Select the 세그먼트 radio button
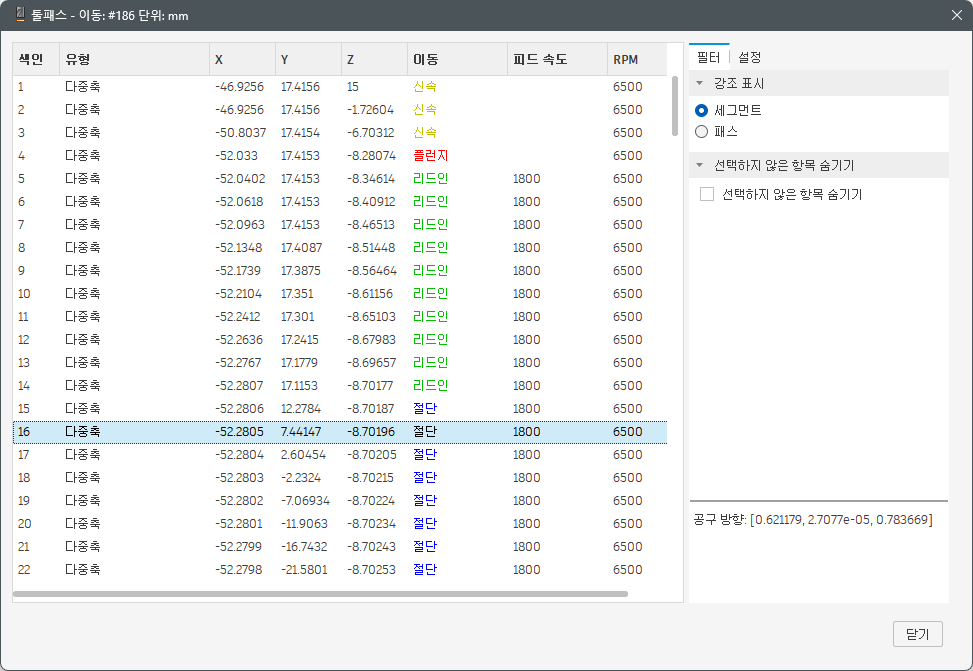This screenshot has width=973, height=671. pos(701,110)
